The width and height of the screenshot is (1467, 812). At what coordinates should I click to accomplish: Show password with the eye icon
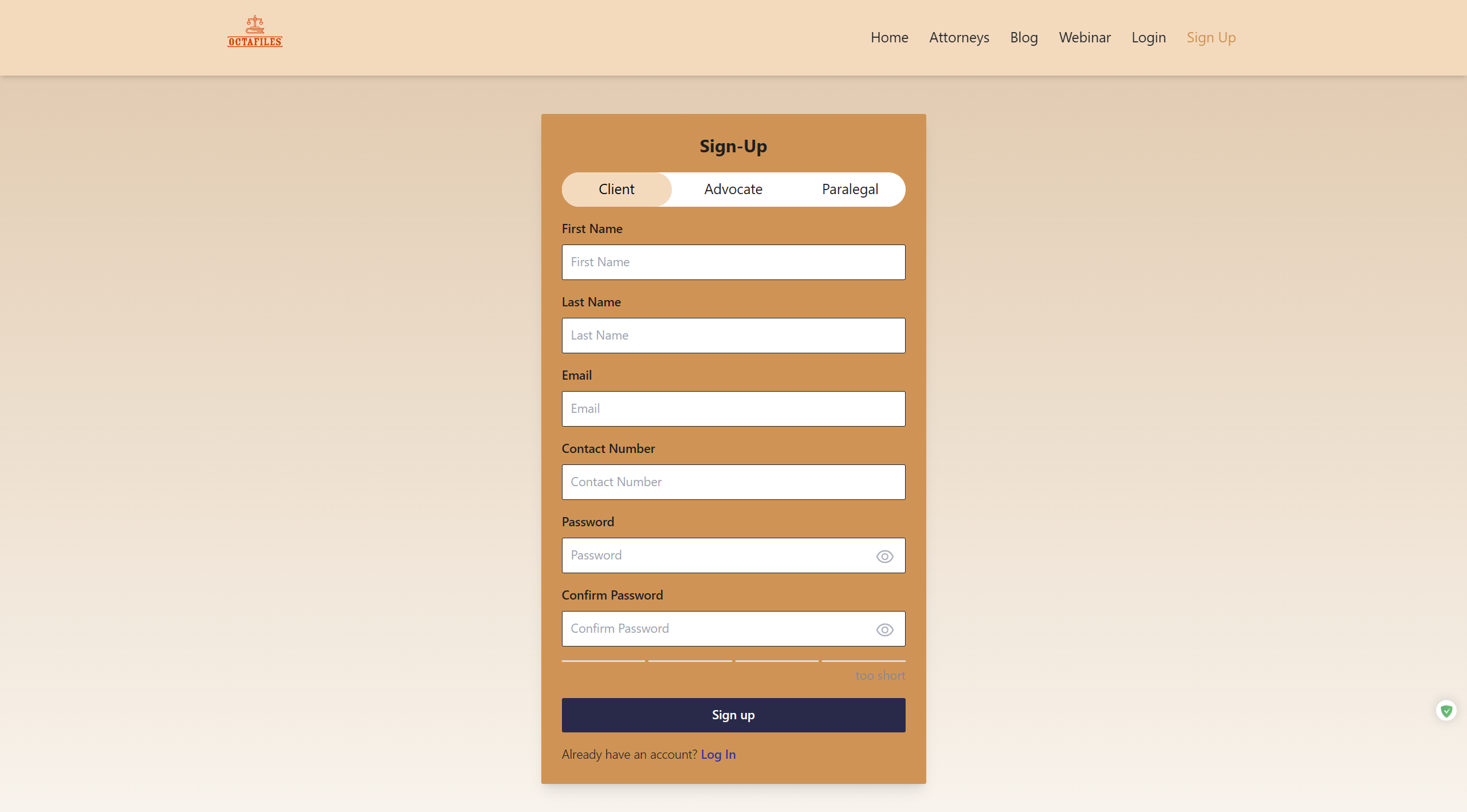click(884, 556)
